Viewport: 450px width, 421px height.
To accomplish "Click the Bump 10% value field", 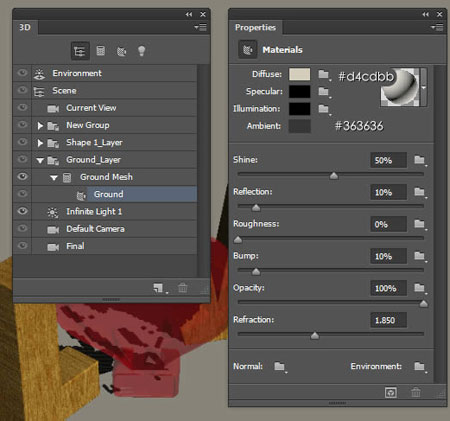I will click(x=388, y=256).
